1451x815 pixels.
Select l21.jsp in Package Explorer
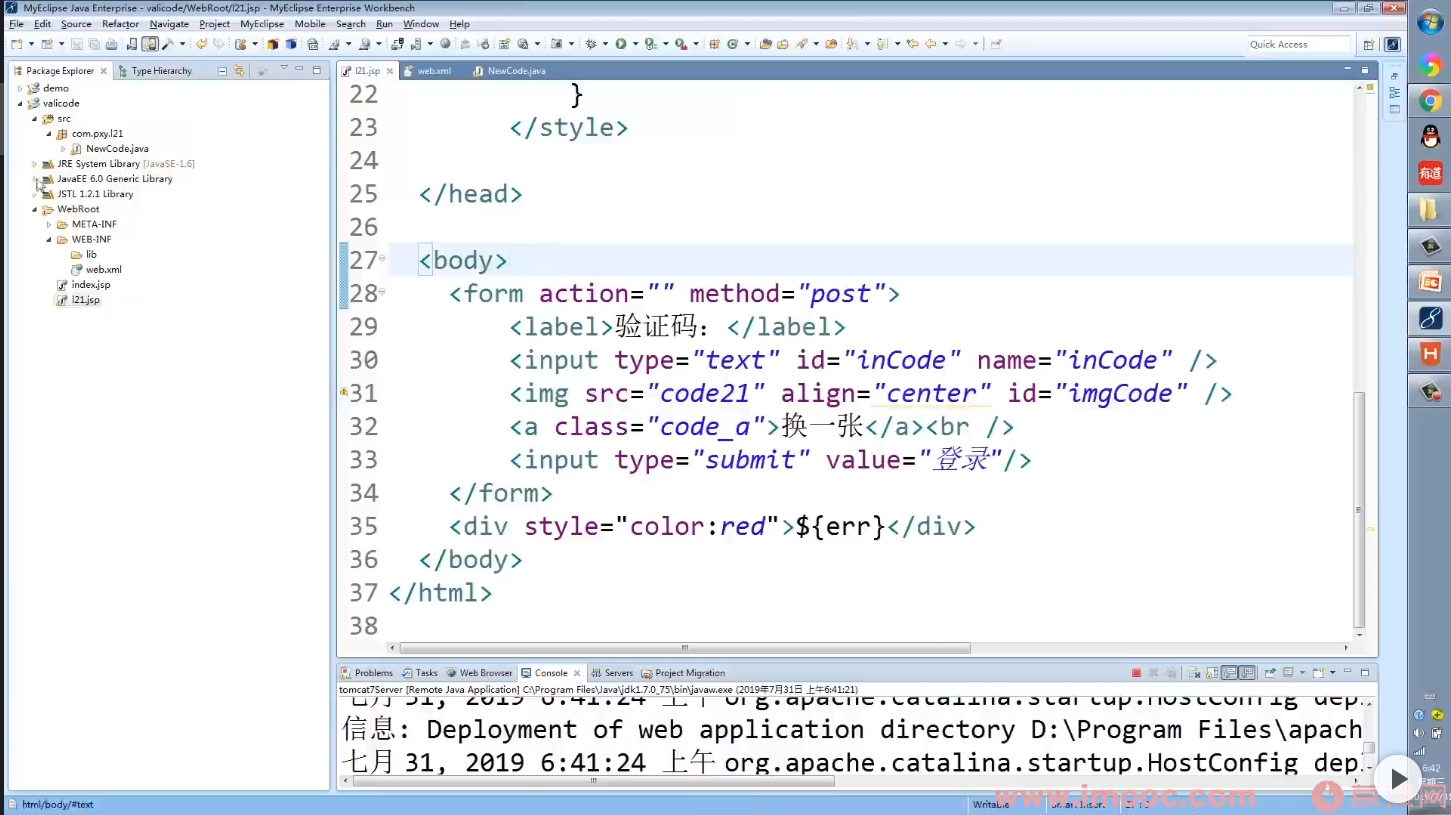point(85,300)
